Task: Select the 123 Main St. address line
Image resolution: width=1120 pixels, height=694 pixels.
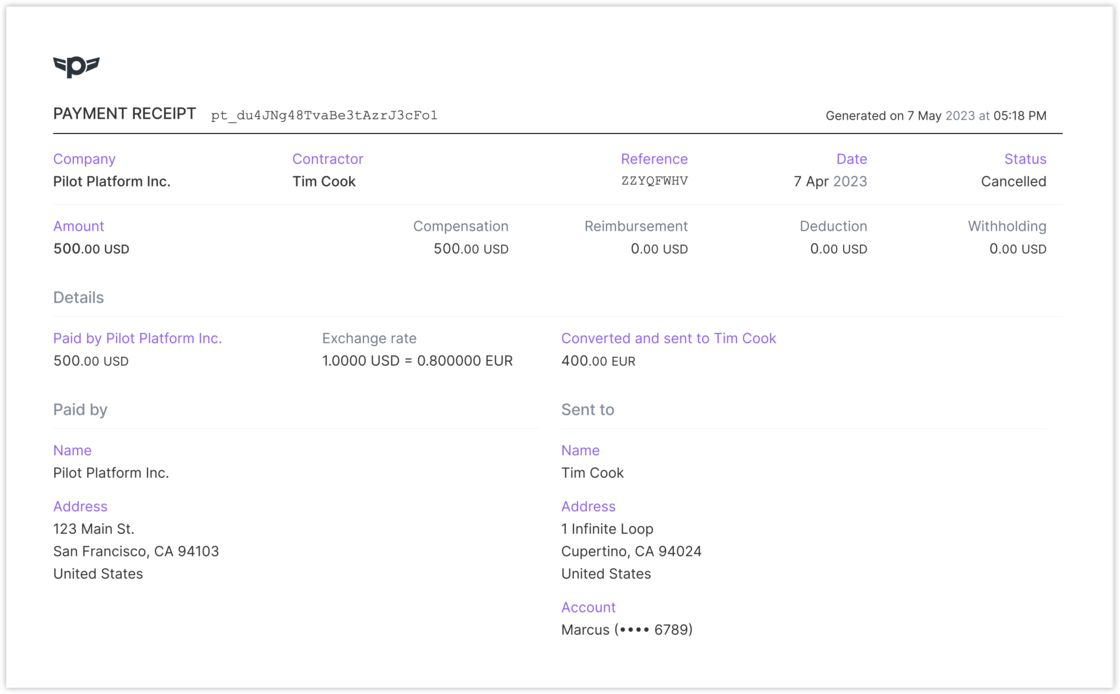Action: 94,529
